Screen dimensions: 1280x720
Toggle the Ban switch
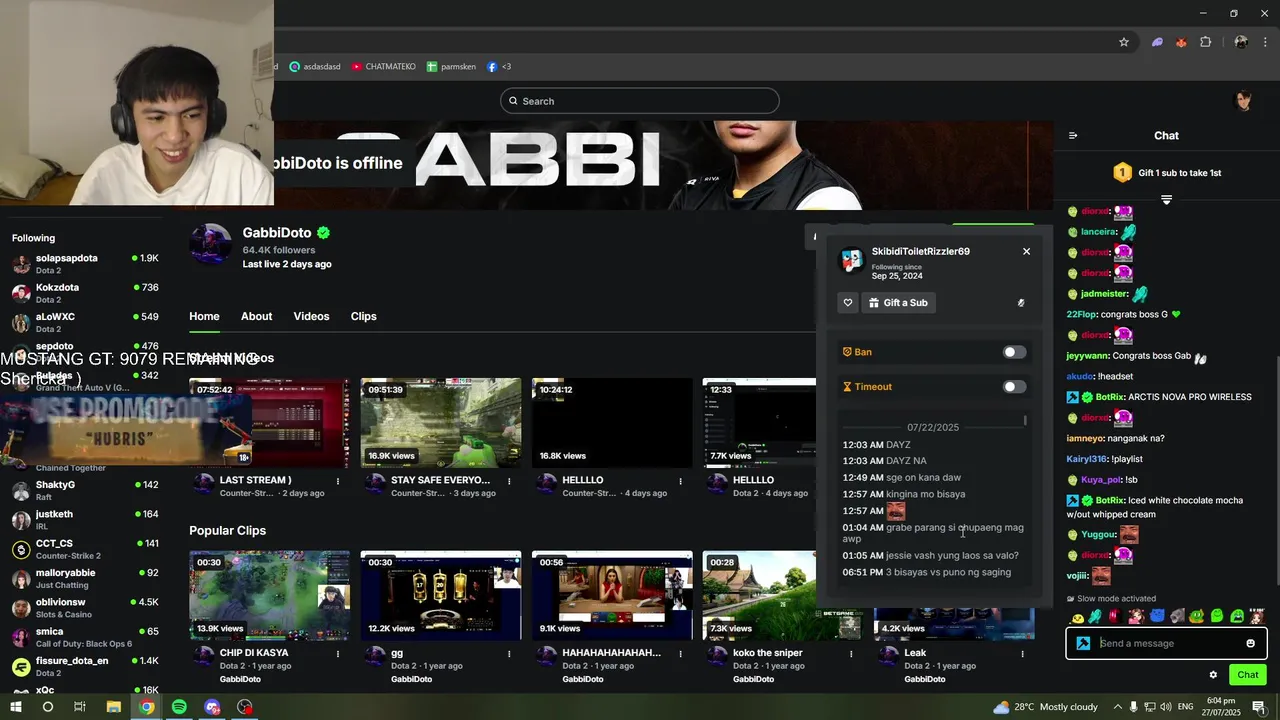pyautogui.click(x=1014, y=352)
